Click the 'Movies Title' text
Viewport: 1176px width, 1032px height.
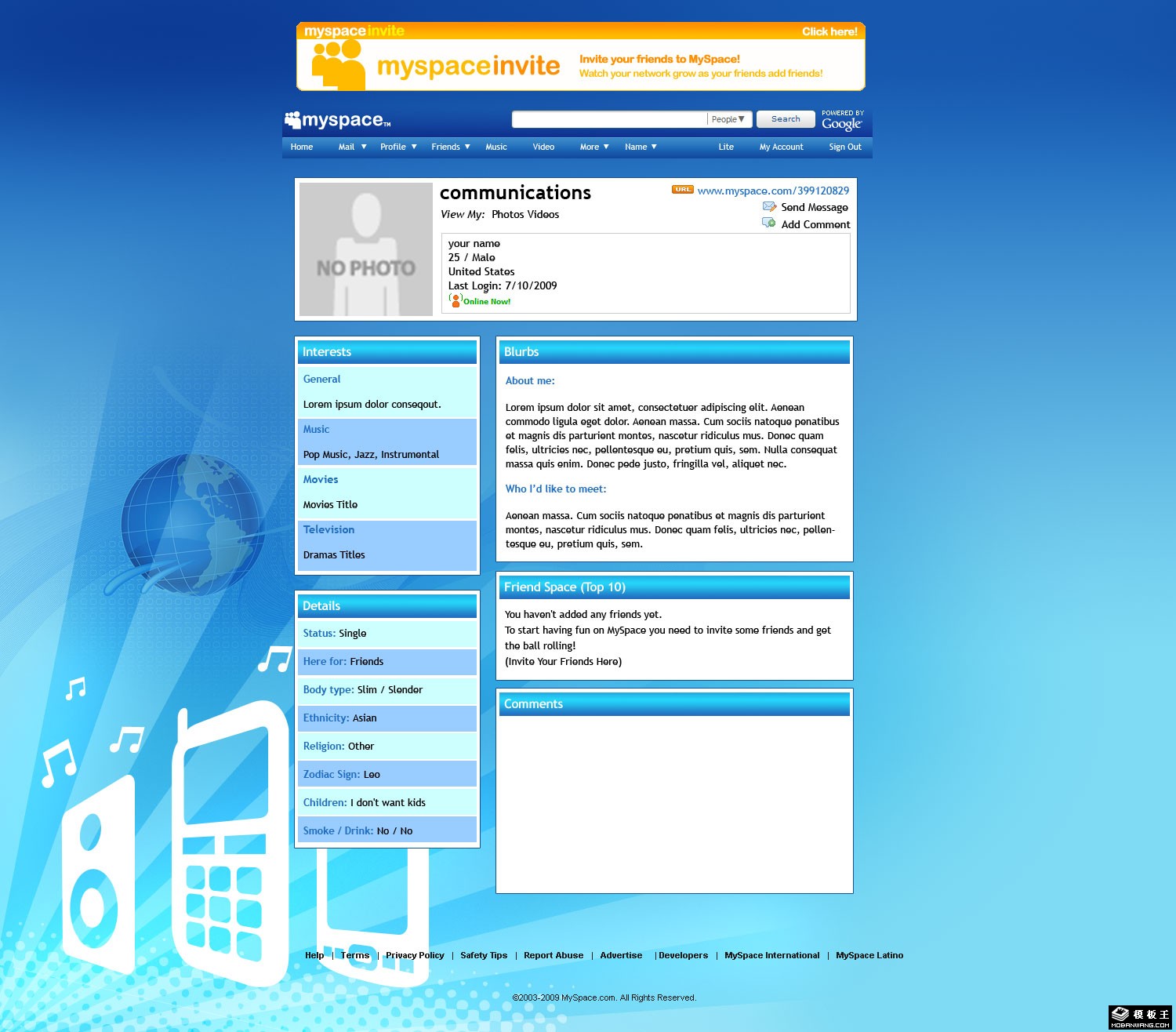330,504
